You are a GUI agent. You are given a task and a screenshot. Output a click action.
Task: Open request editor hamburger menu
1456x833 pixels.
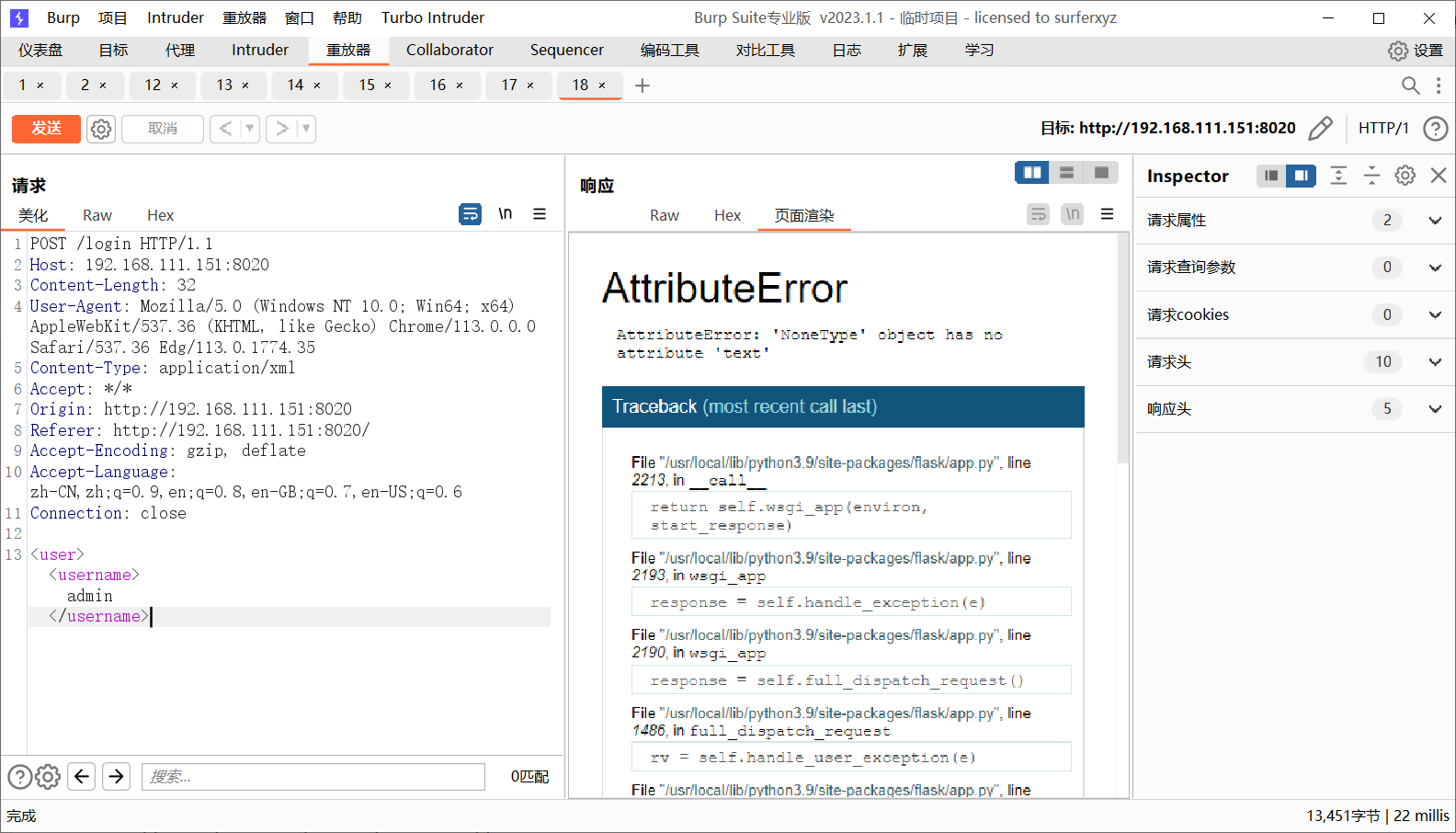click(540, 214)
